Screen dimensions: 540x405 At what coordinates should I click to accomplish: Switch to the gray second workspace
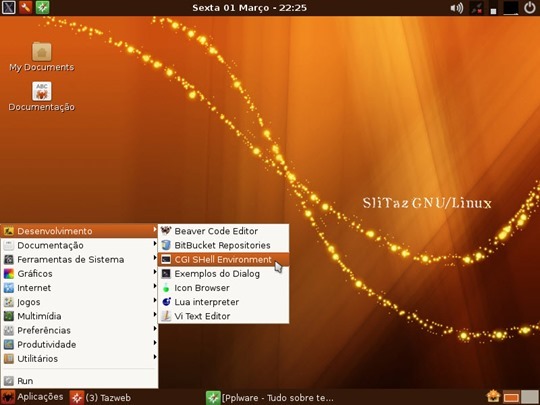(x=530, y=397)
